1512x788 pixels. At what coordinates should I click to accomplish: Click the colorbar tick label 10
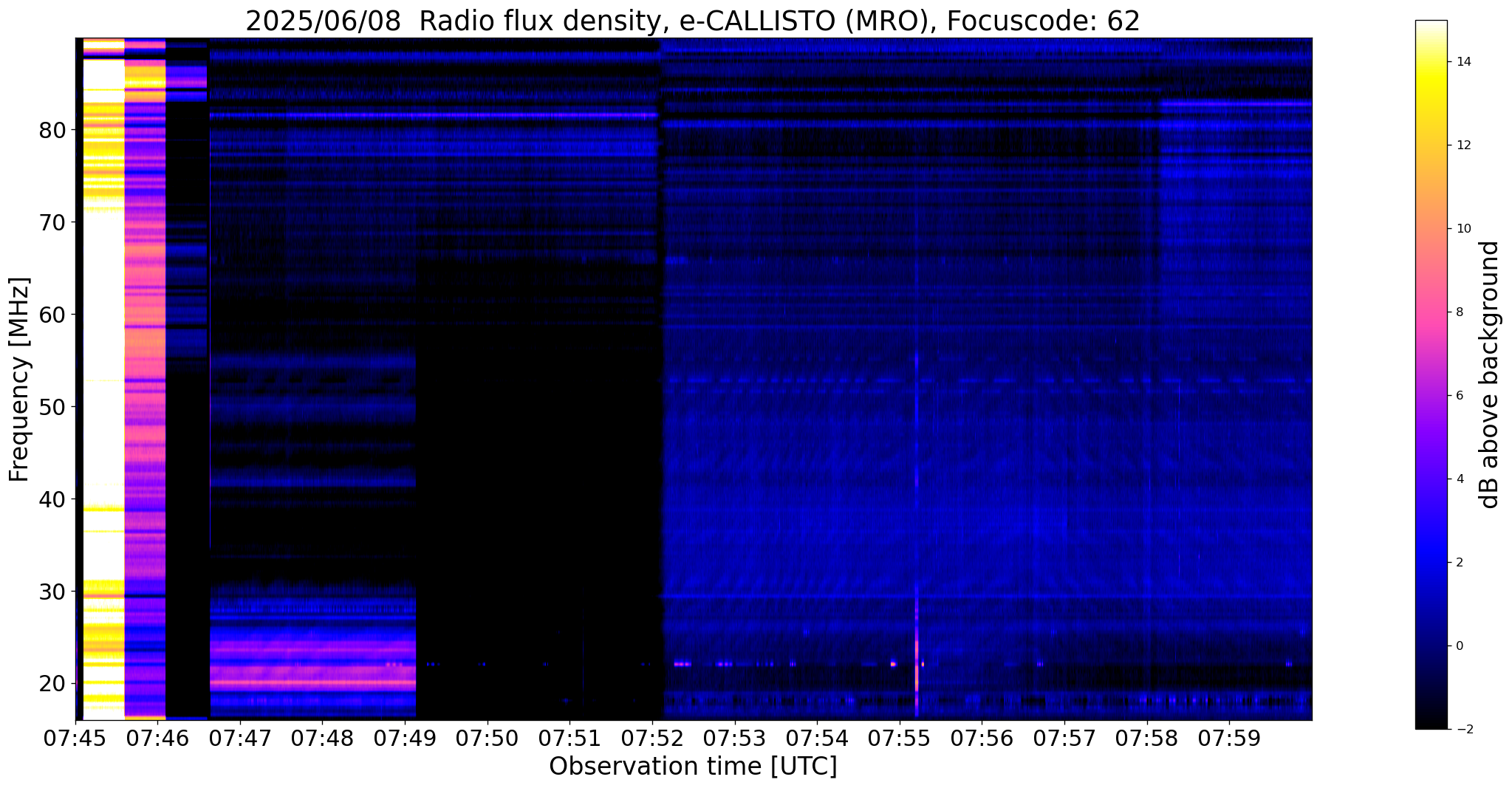[1463, 229]
